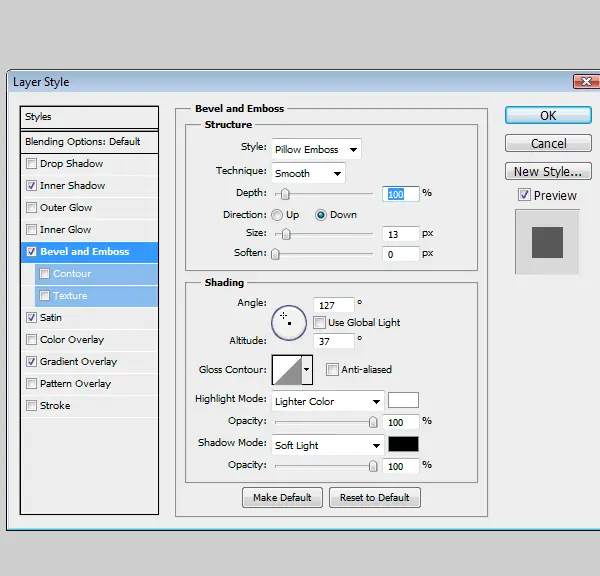The height and width of the screenshot is (576, 600).
Task: Open the Satin settings row
Action: [x=89, y=318]
